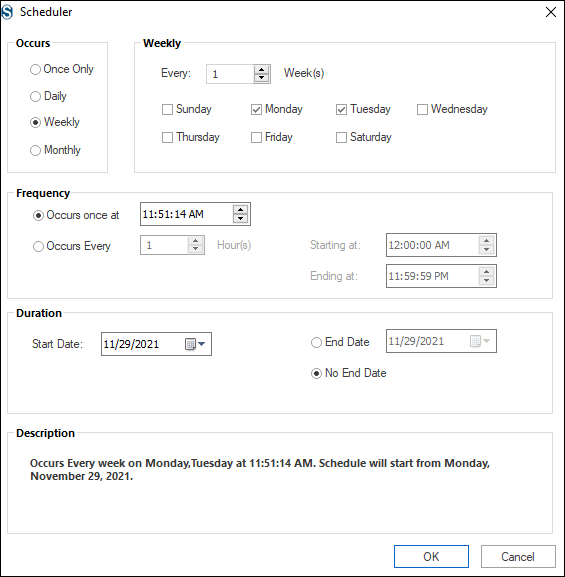Viewport: 565px width, 577px height.
Task: Decrease the Every weeks spinner value
Action: (261, 78)
